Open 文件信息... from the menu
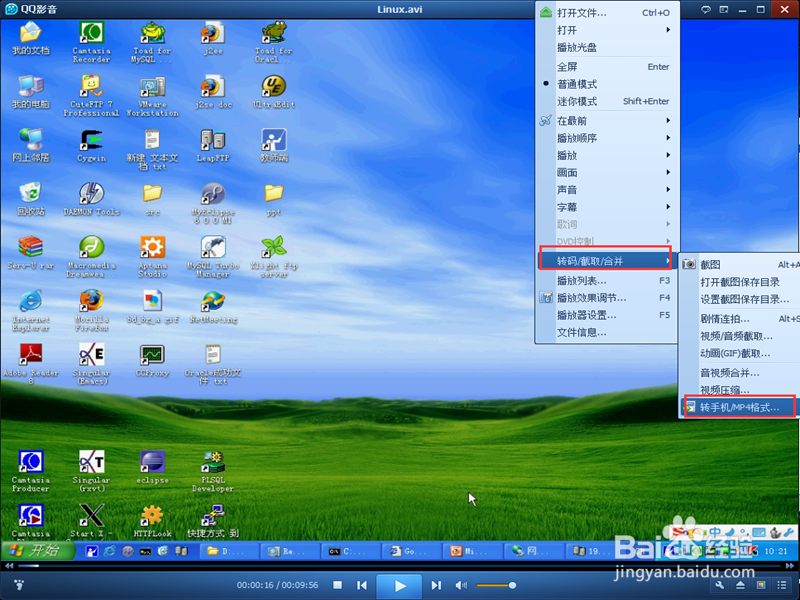Image resolution: width=800 pixels, height=600 pixels. click(x=607, y=333)
